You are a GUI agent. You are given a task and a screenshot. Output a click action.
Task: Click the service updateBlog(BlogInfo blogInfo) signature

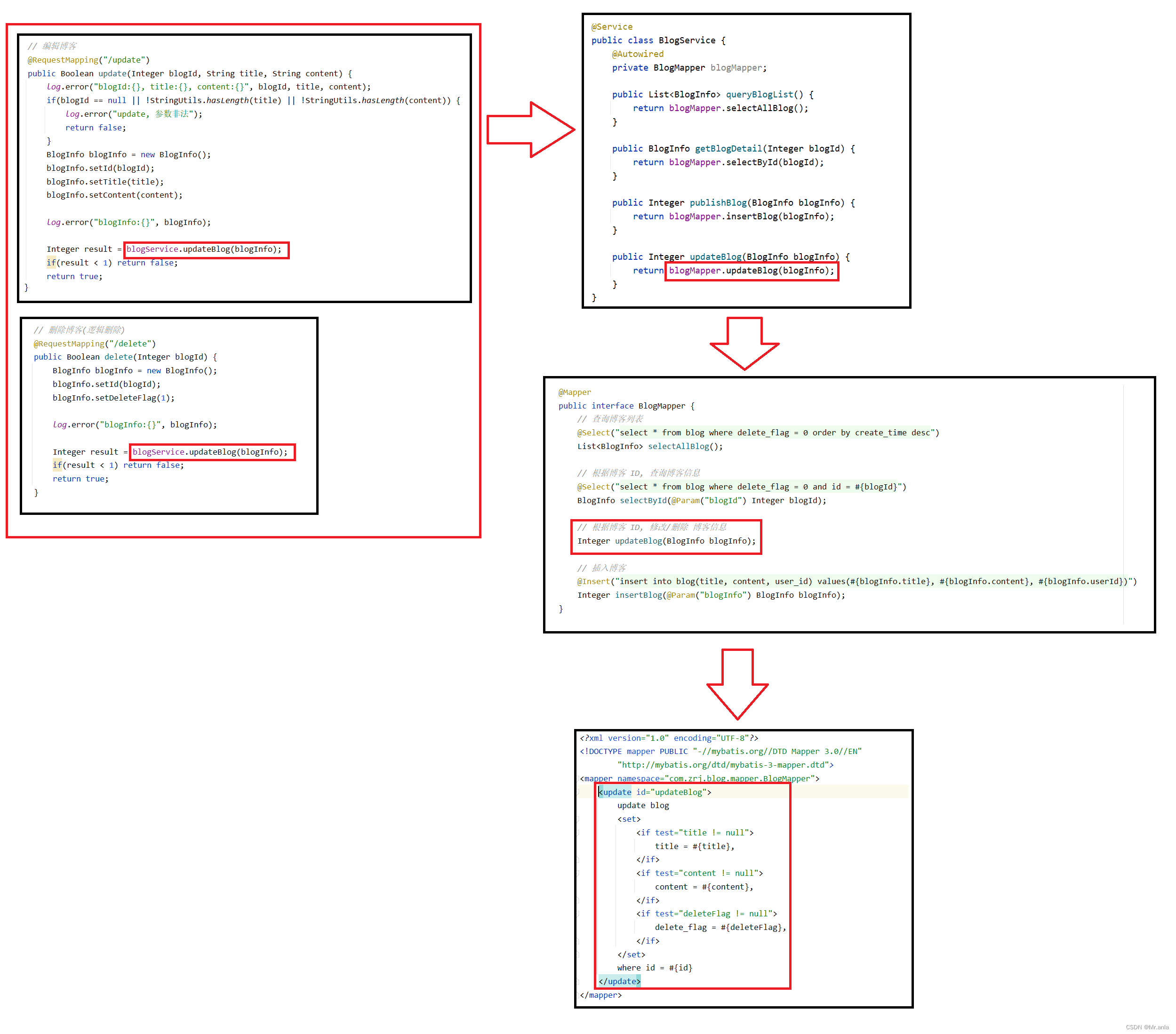731,256
